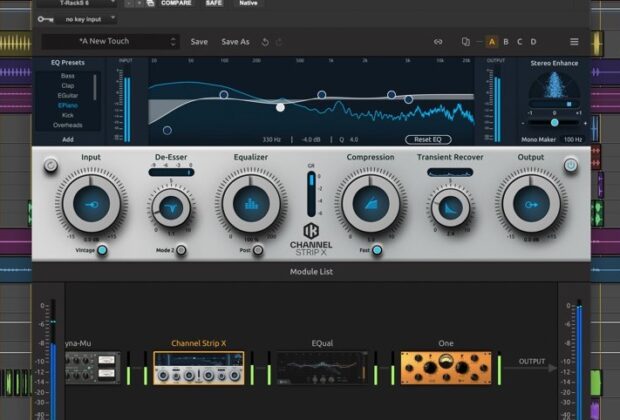Click the De-Esser knob

171,207
